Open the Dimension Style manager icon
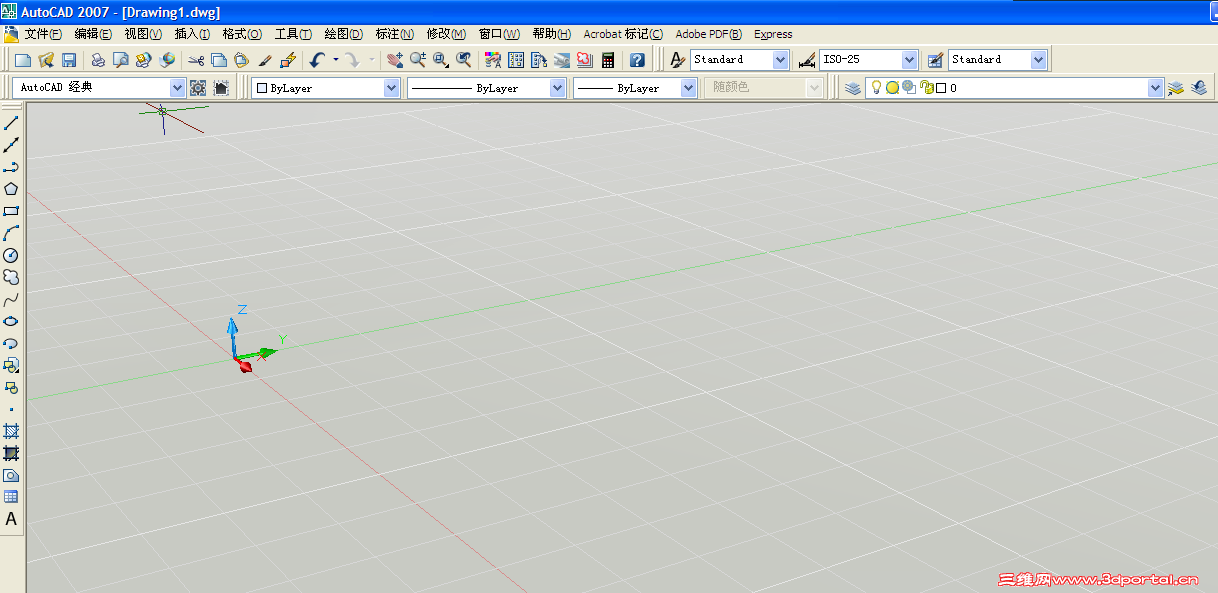The width and height of the screenshot is (1218, 593). click(807, 60)
